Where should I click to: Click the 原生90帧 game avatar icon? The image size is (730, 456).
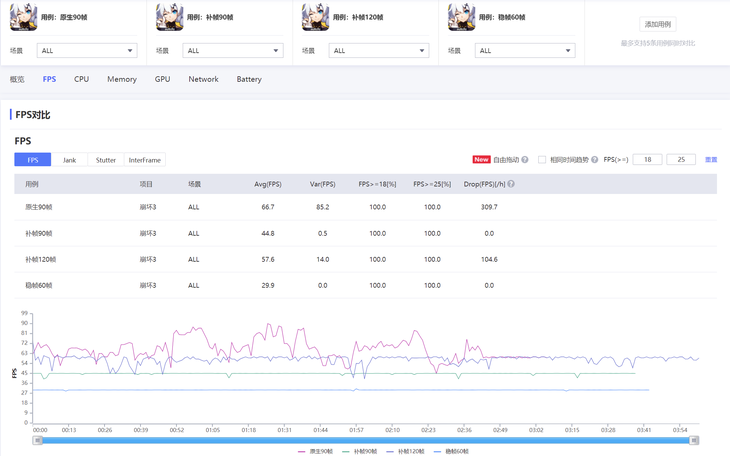coord(23,17)
